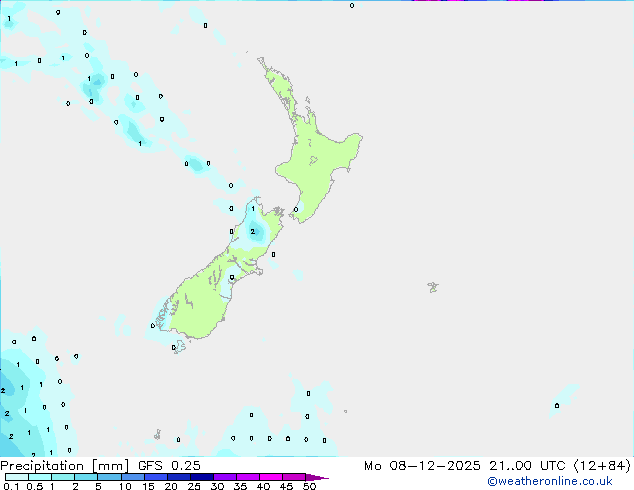Click the '21:00 UTC' time text
The height and width of the screenshot is (490, 634).
coord(527,466)
